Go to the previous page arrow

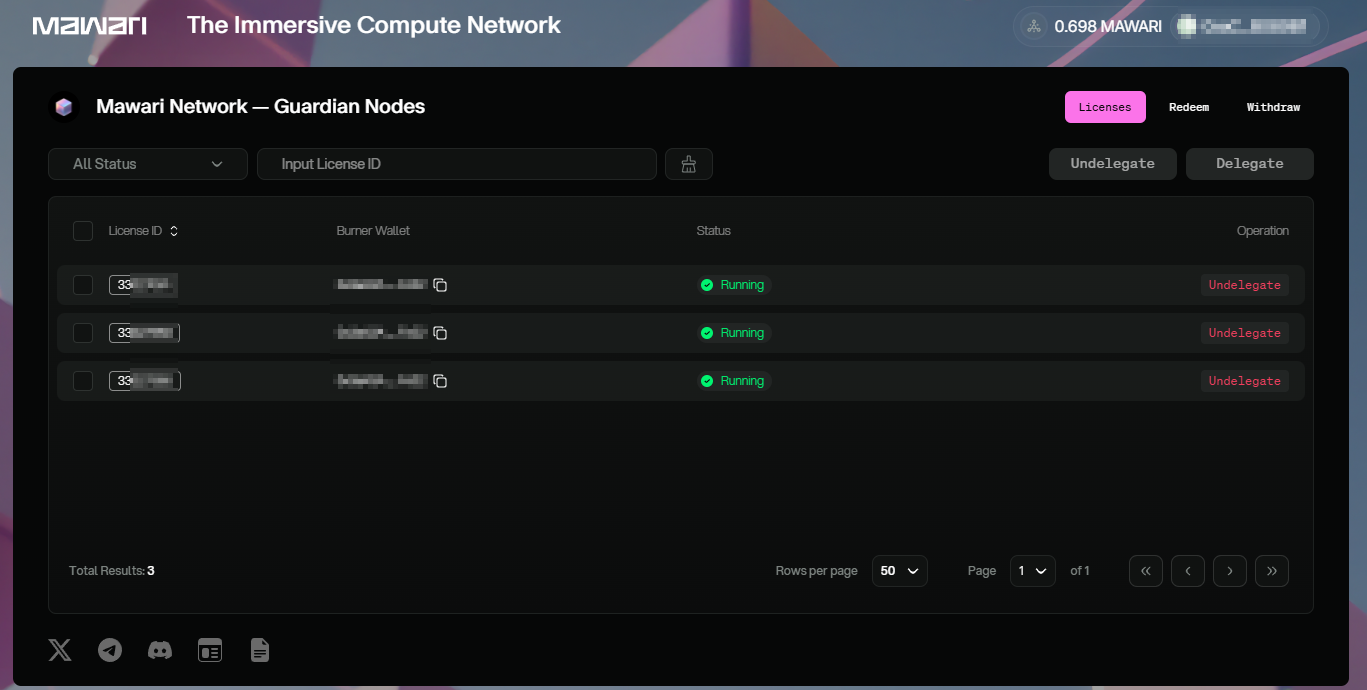tap(1188, 571)
